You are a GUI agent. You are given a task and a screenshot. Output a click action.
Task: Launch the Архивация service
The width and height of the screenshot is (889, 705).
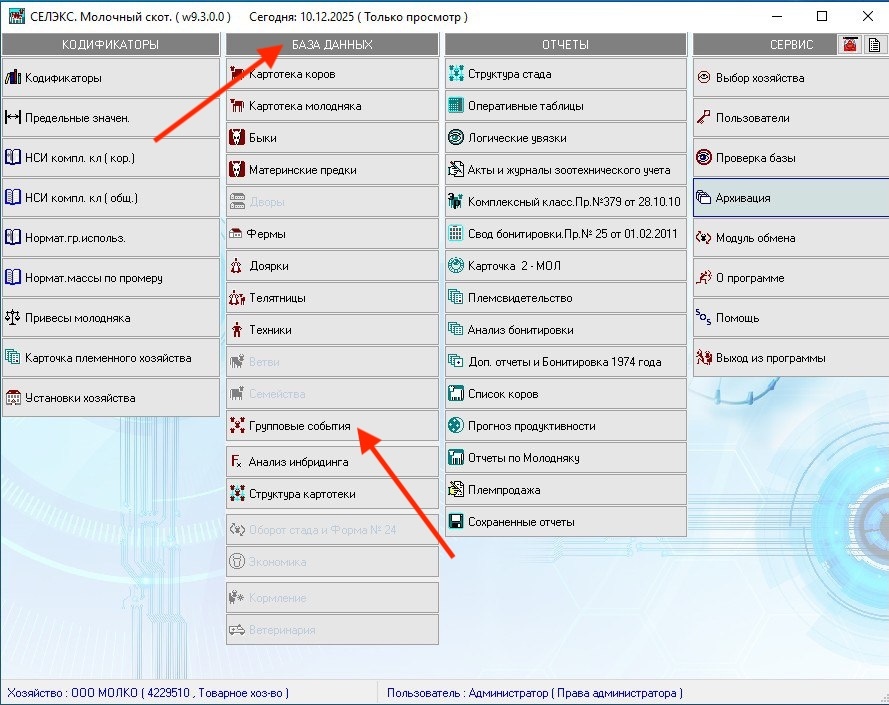click(x=791, y=197)
